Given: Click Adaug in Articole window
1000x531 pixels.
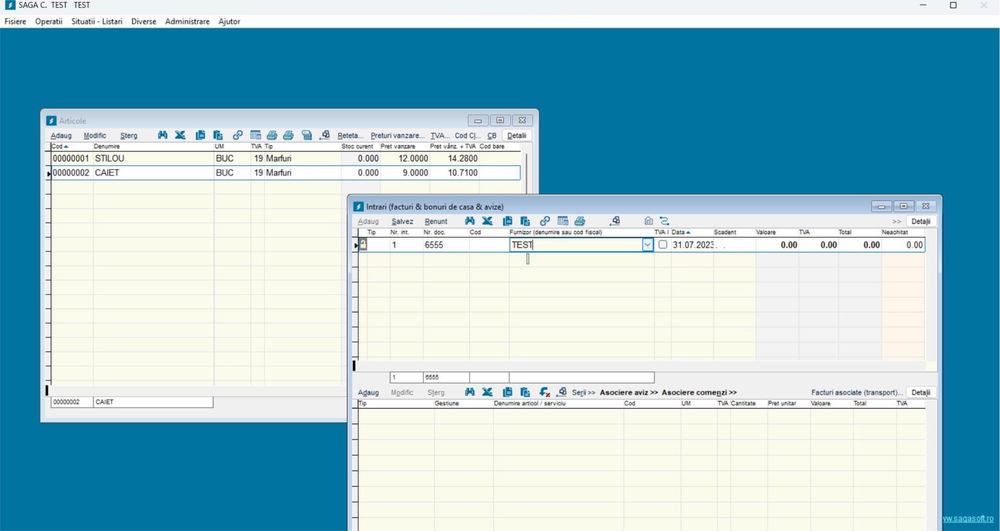Looking at the screenshot, I should 61,136.
